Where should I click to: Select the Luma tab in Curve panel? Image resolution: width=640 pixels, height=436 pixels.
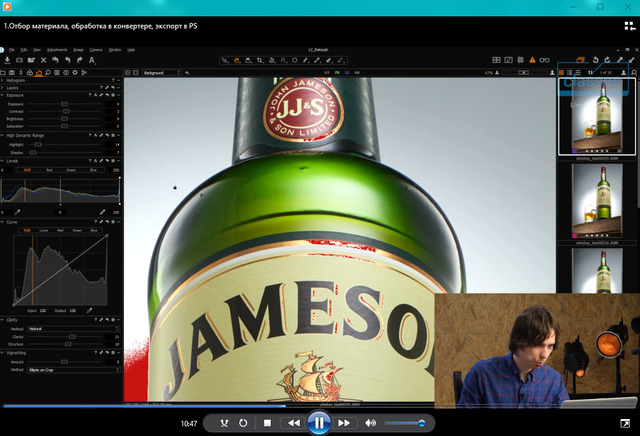[x=43, y=230]
